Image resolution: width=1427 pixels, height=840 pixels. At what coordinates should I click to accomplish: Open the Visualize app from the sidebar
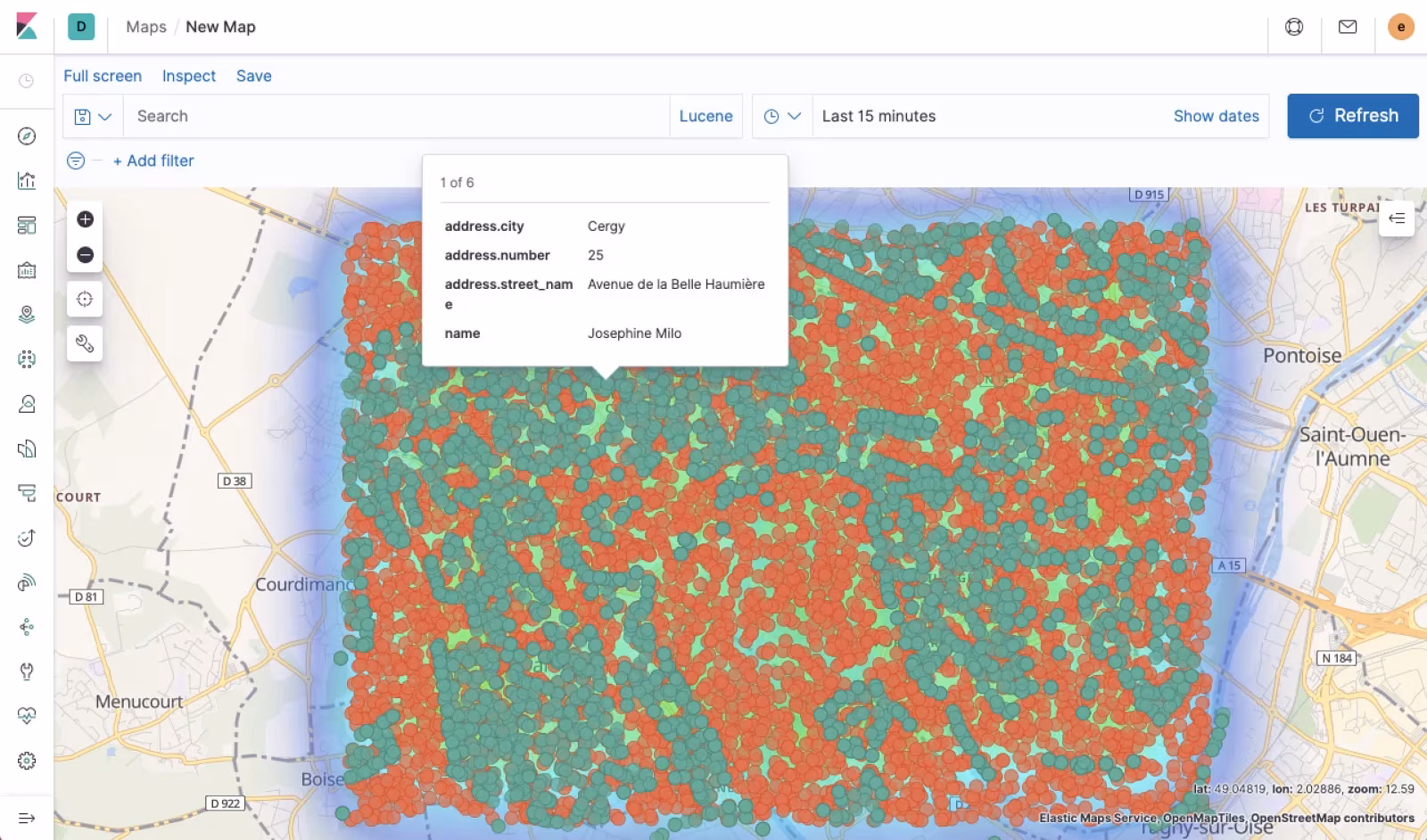pyautogui.click(x=27, y=180)
